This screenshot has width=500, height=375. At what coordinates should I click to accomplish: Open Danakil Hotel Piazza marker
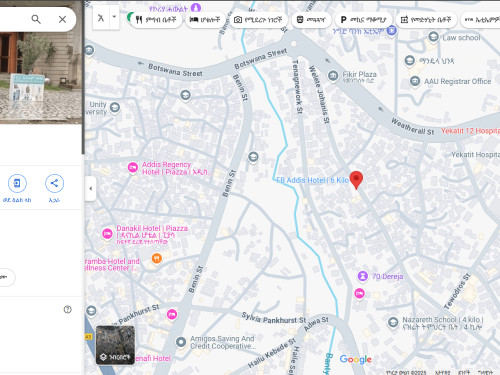pyautogui.click(x=107, y=234)
